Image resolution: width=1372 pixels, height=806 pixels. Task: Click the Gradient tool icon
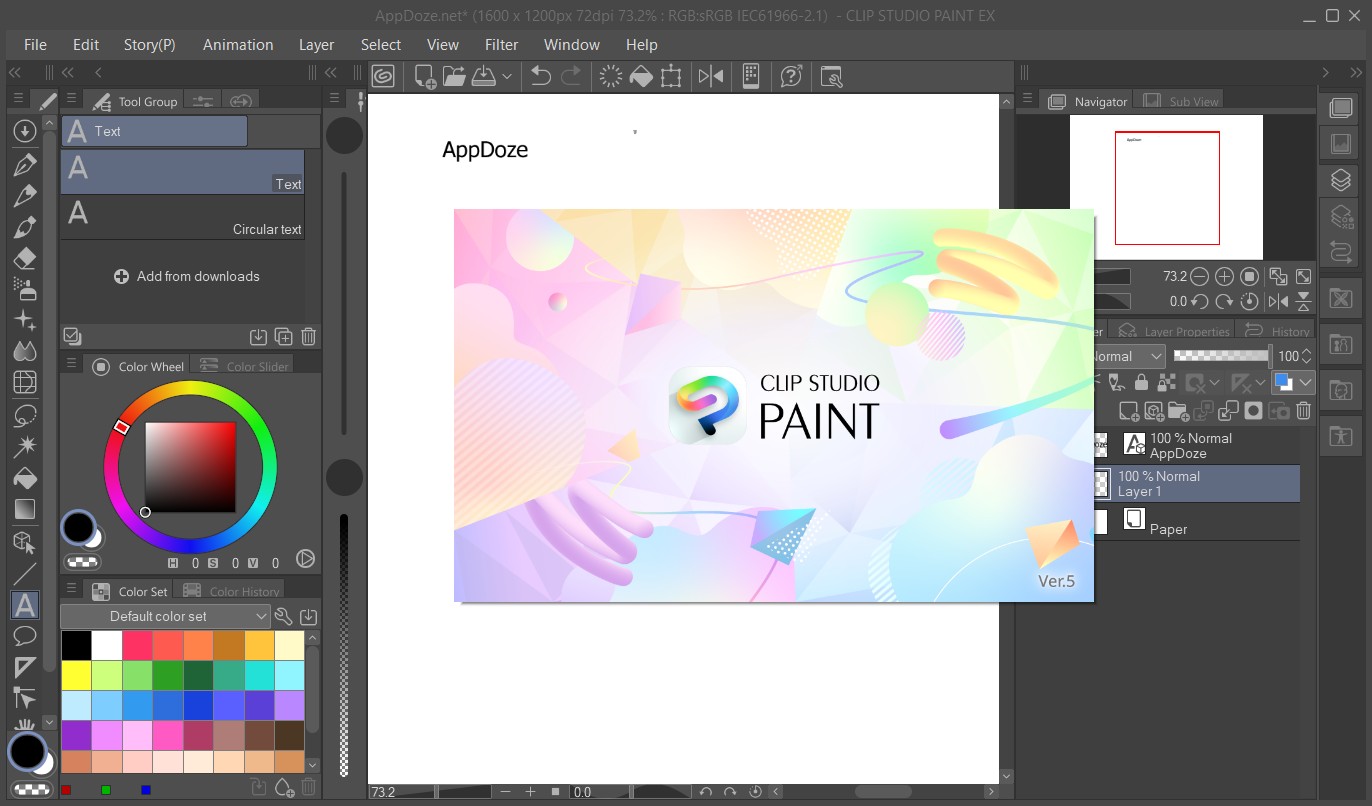click(25, 509)
